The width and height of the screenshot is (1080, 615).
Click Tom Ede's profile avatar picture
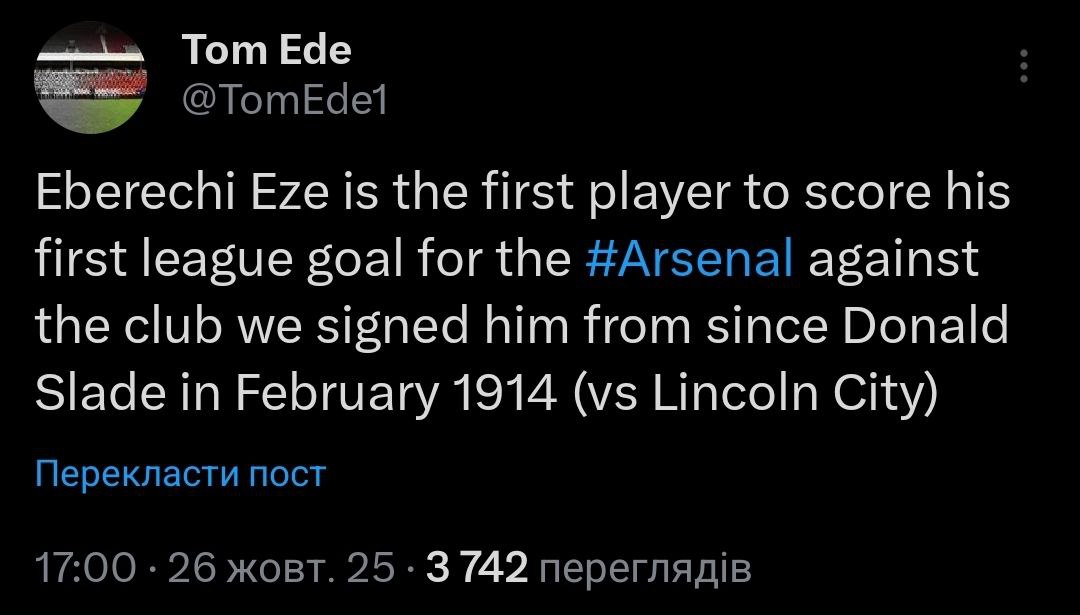[91, 77]
